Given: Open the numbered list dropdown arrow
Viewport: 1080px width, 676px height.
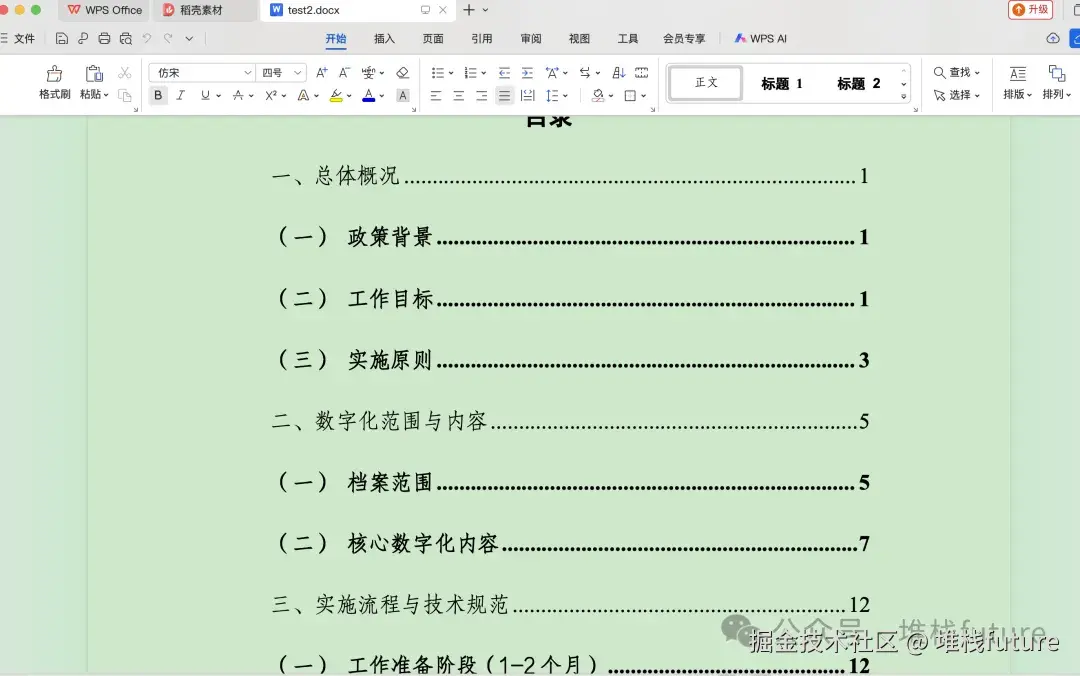Looking at the screenshot, I should 484,73.
